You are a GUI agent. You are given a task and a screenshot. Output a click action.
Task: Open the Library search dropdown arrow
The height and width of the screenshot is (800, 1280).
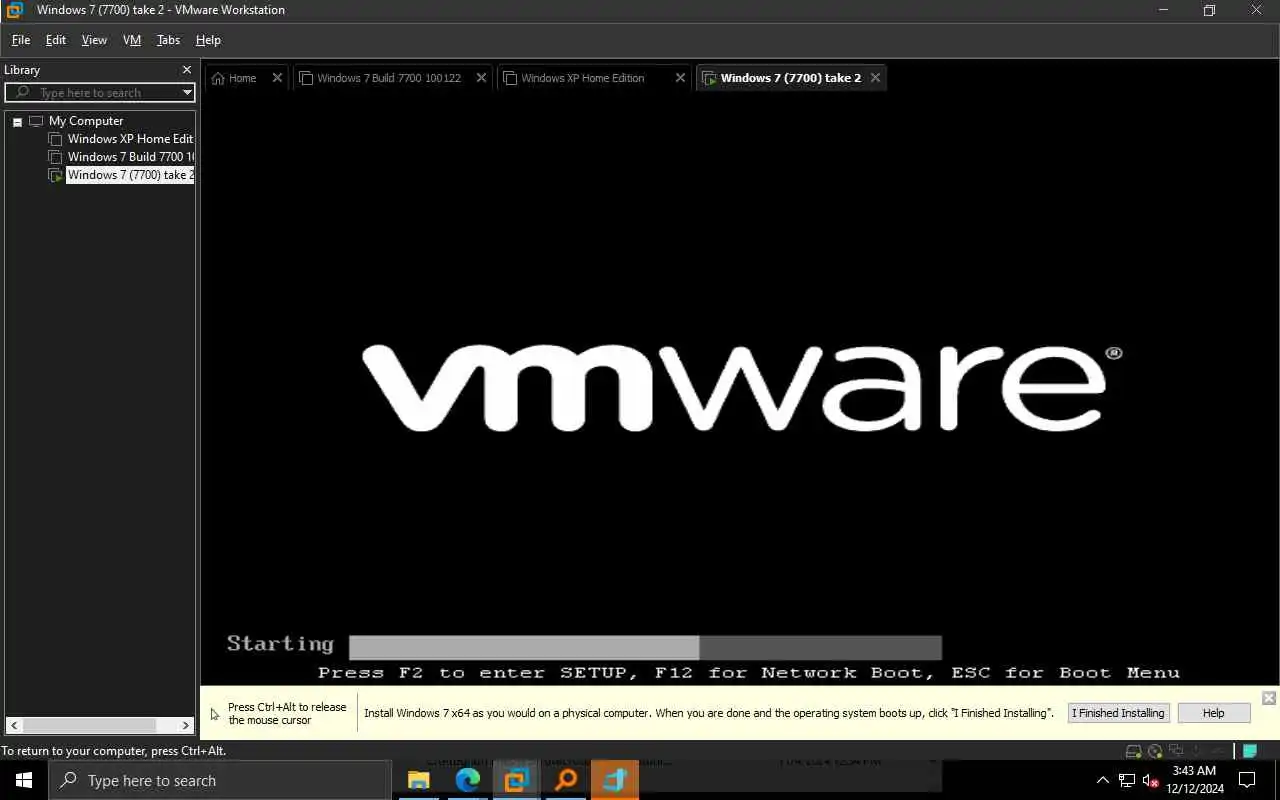186,92
